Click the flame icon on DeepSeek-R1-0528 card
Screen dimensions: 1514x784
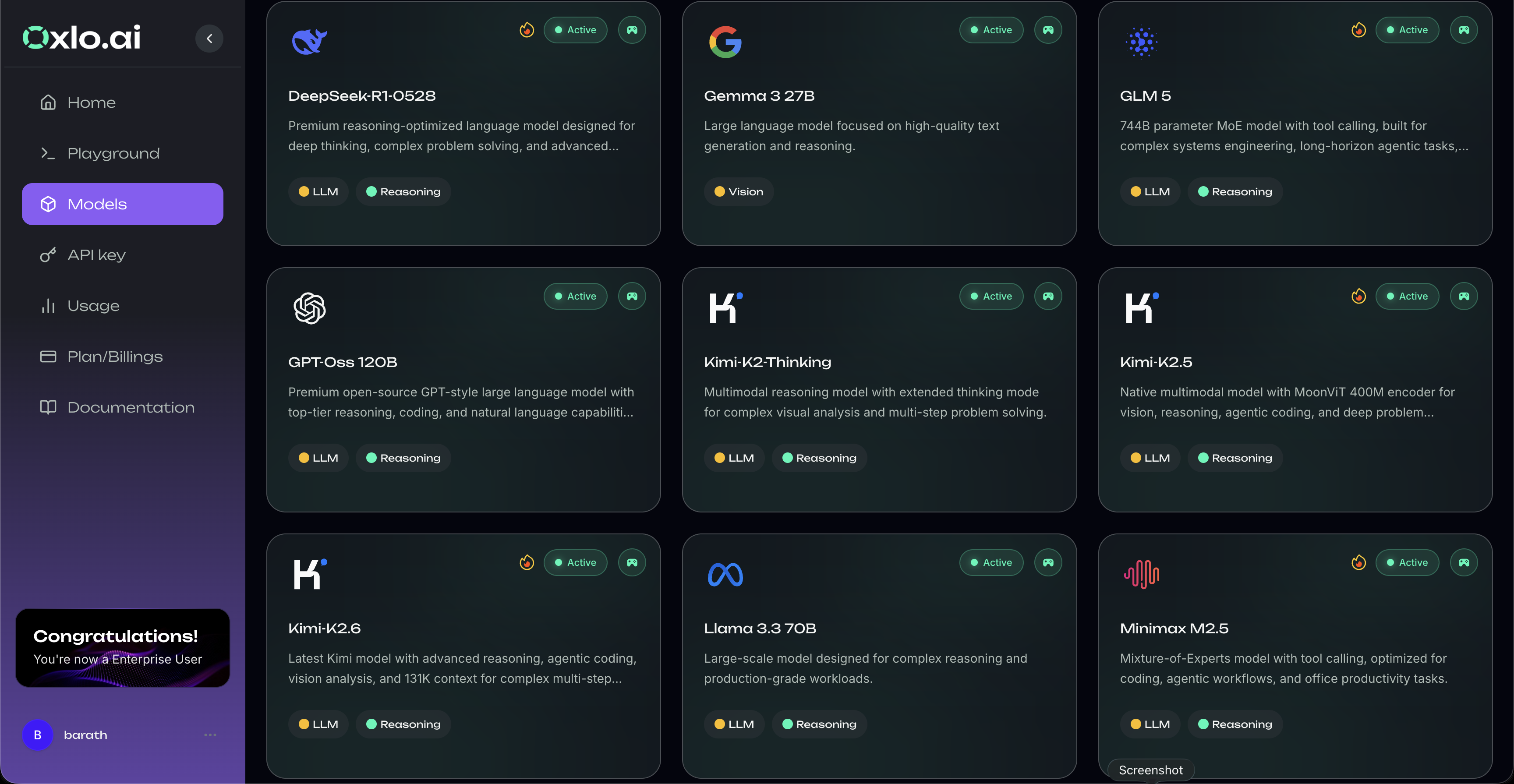(527, 29)
